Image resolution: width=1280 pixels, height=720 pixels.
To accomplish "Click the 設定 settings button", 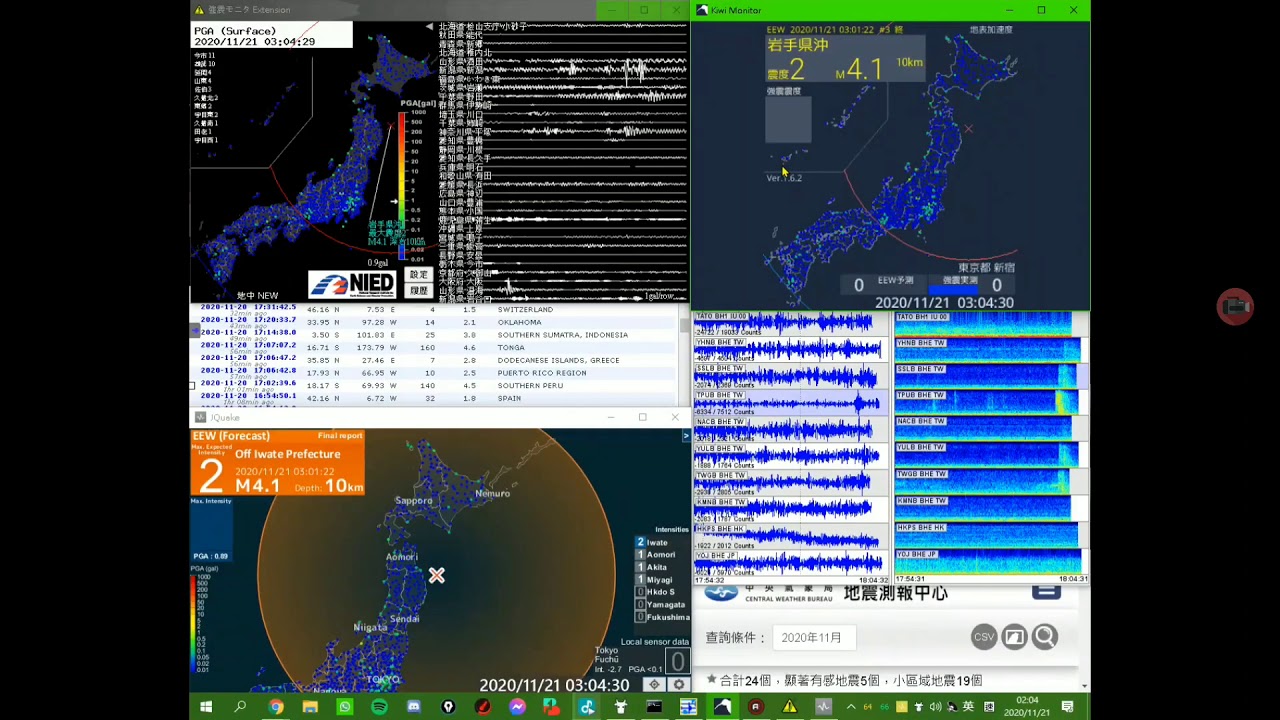I will [x=418, y=275].
